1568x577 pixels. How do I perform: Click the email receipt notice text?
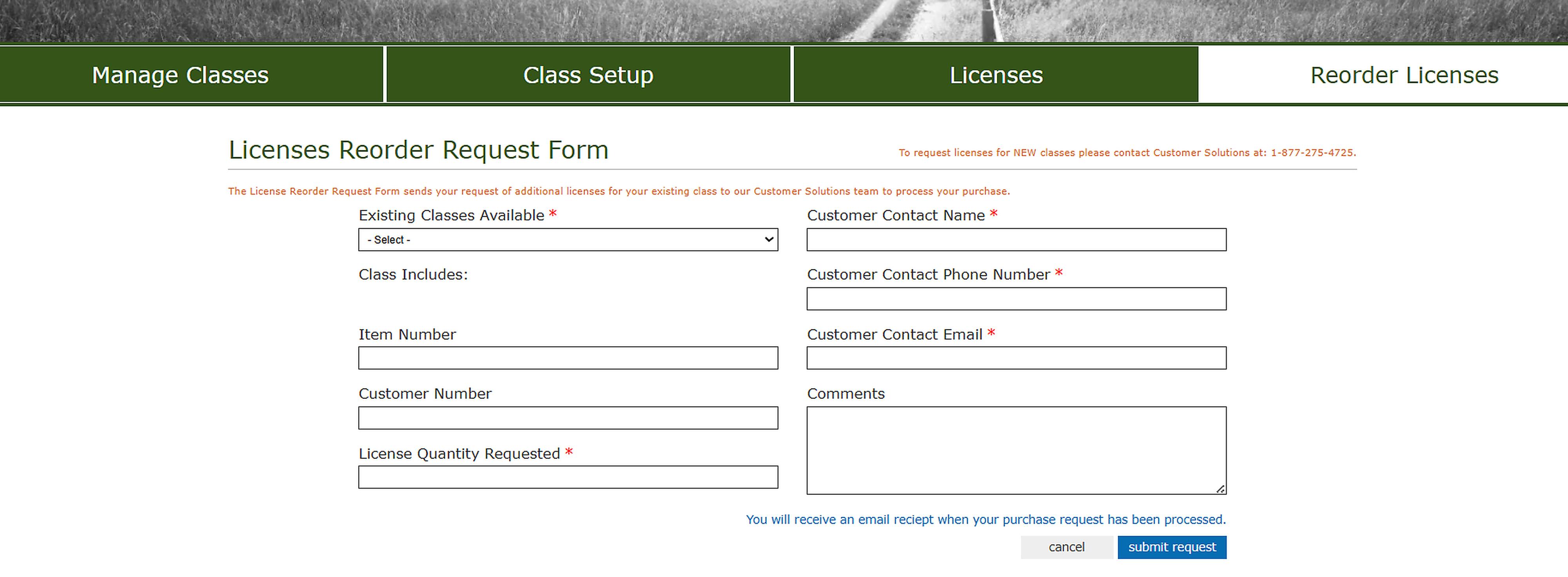click(985, 520)
